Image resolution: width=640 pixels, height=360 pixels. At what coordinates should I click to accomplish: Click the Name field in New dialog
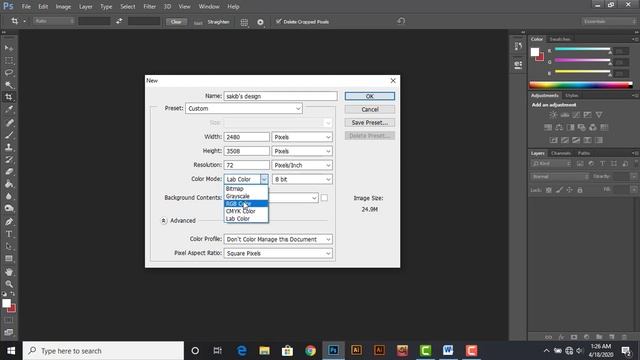coord(280,96)
